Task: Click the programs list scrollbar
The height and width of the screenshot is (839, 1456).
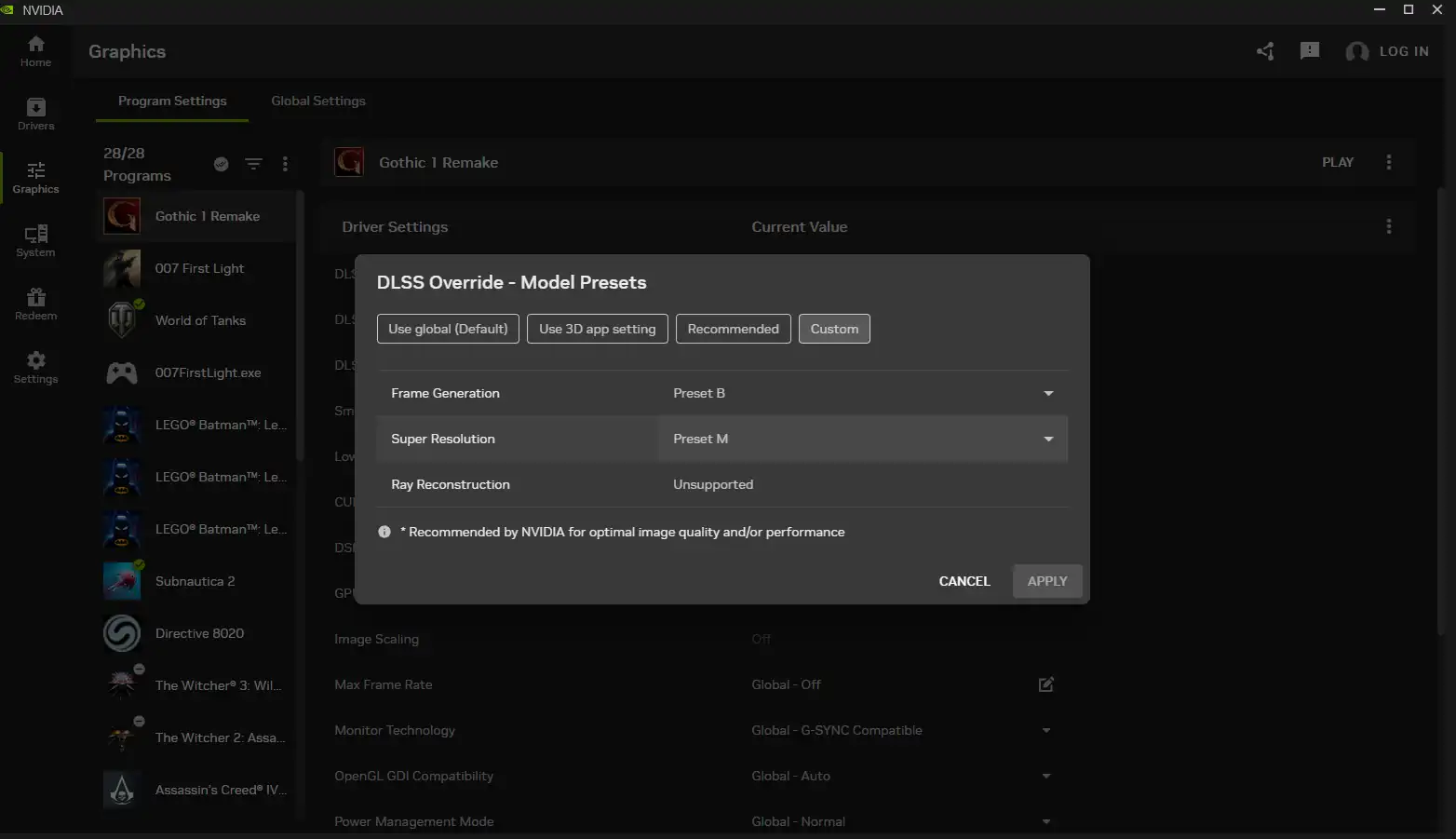Action: point(300,326)
